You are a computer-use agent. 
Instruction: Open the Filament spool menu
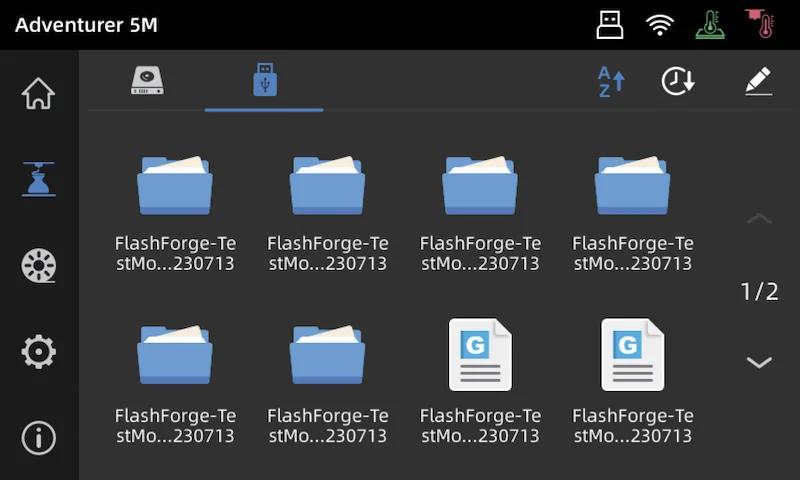[x=38, y=265]
